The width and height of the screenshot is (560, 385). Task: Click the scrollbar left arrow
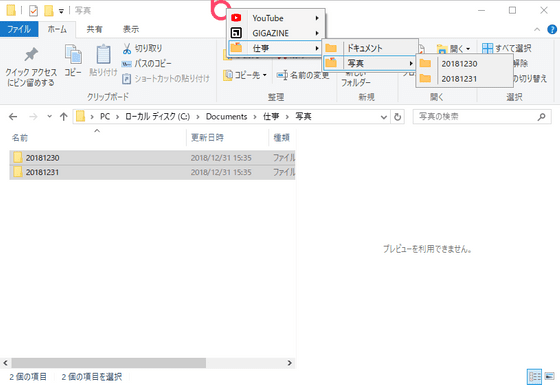pos(5,363)
